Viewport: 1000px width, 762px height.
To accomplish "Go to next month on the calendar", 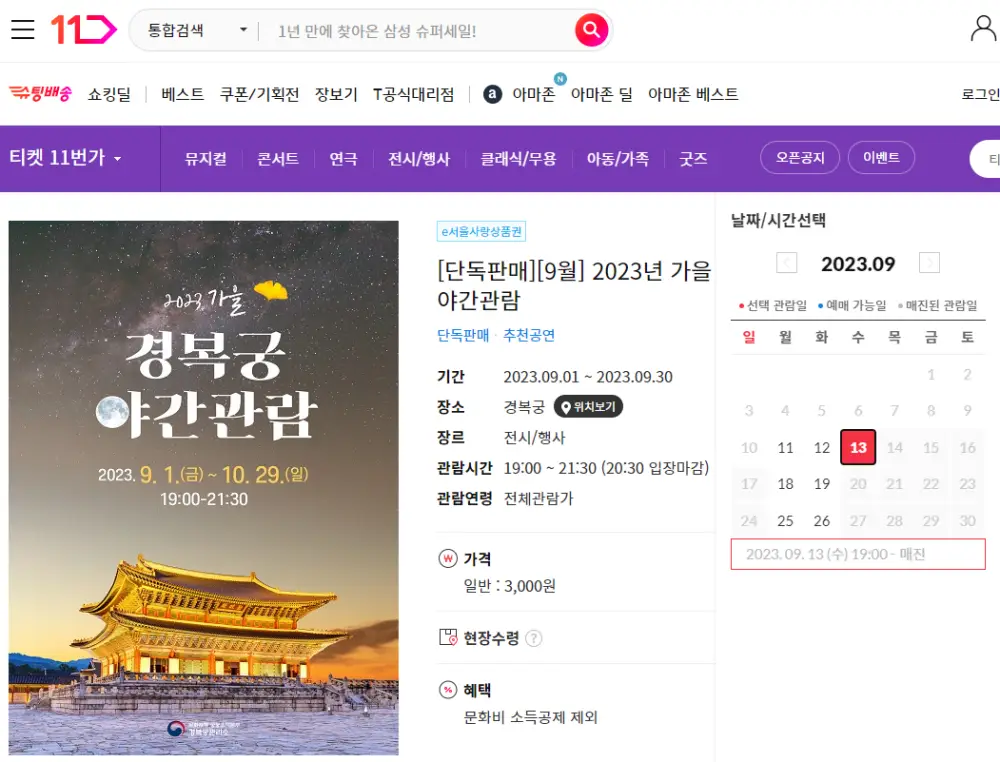I will [929, 263].
